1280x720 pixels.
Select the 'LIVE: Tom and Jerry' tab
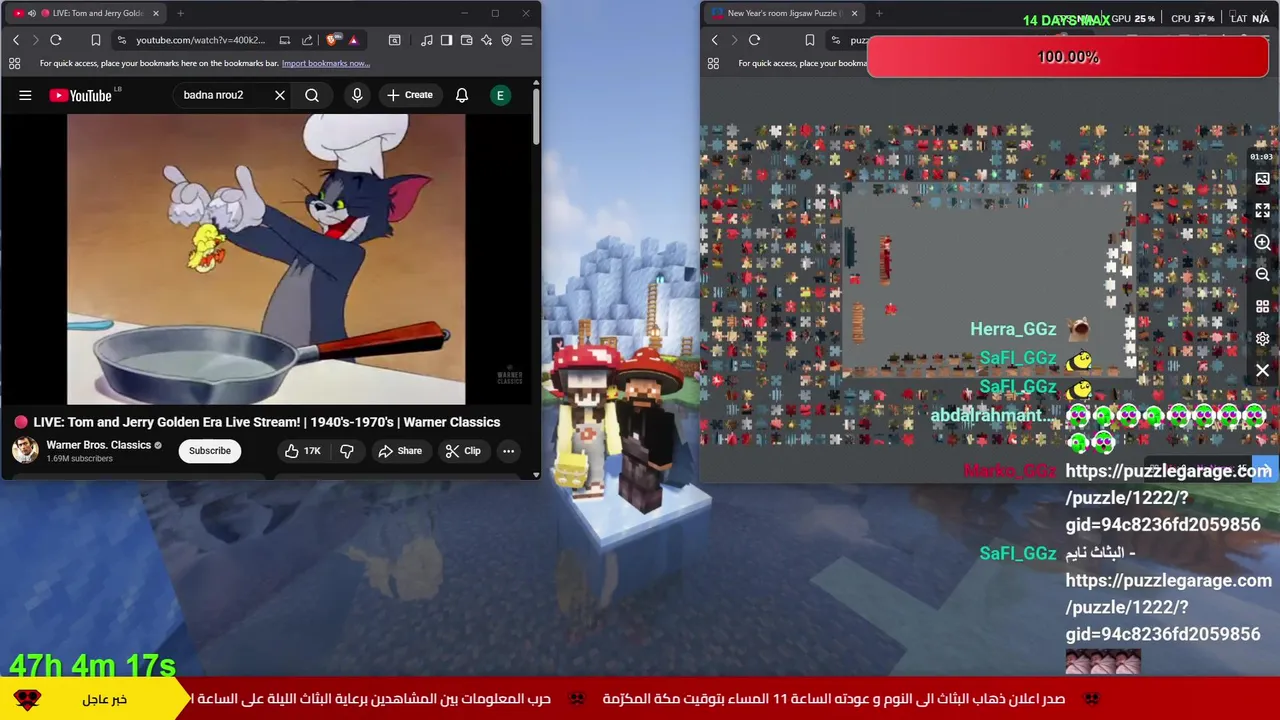86,13
